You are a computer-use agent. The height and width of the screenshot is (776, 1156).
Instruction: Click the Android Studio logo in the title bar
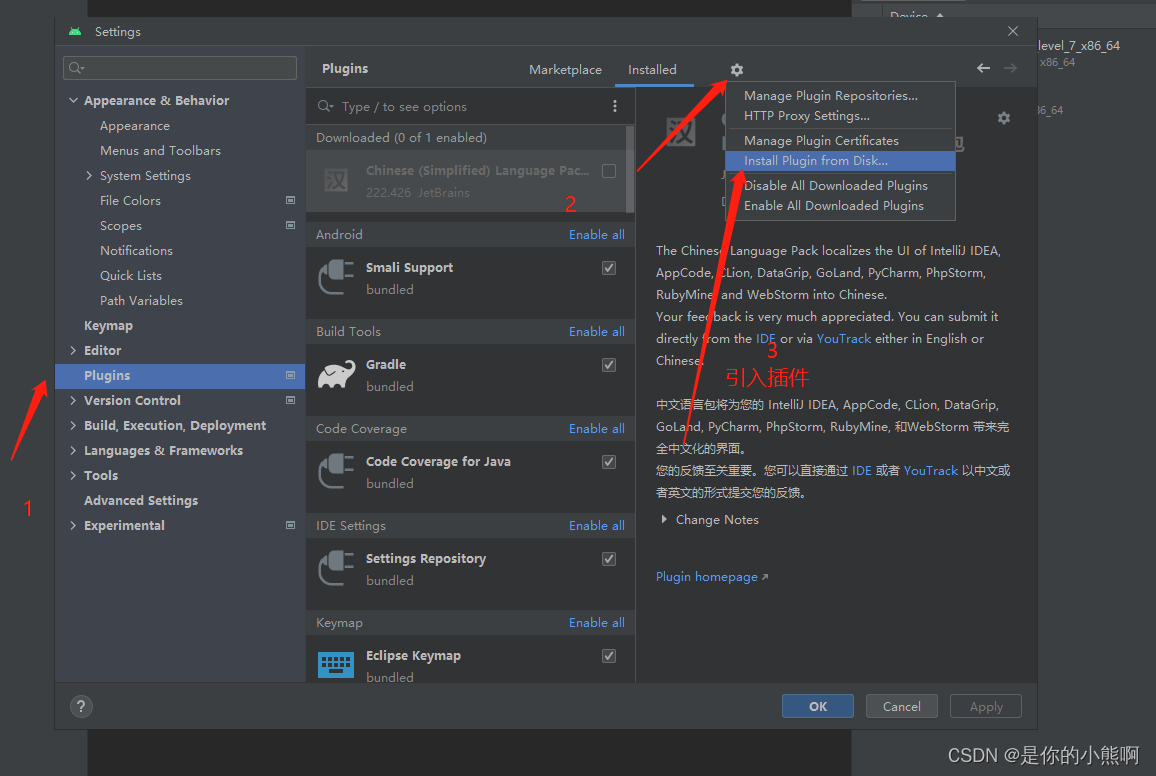tap(74, 31)
